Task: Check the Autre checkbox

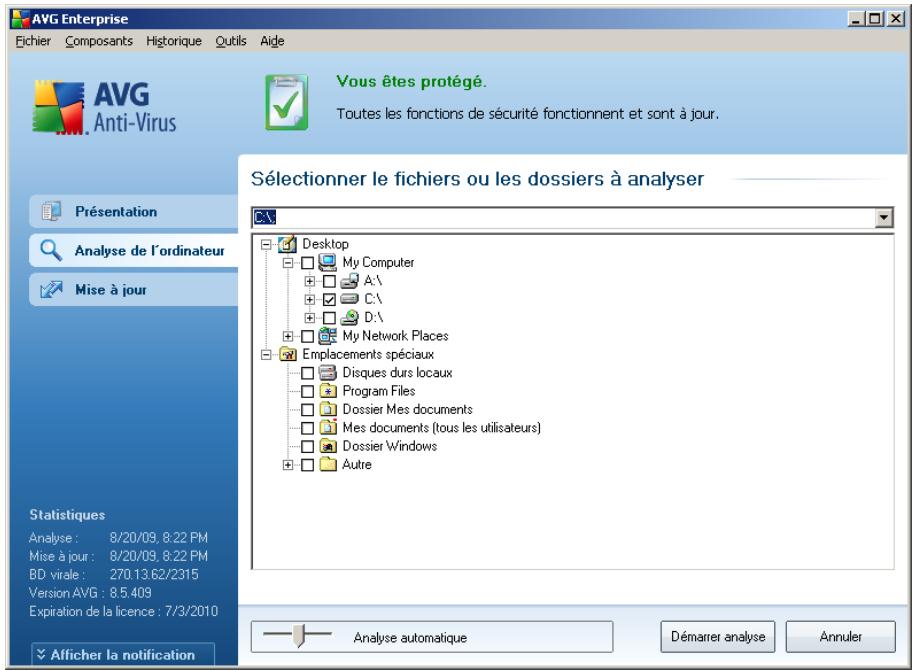Action: 307,465
